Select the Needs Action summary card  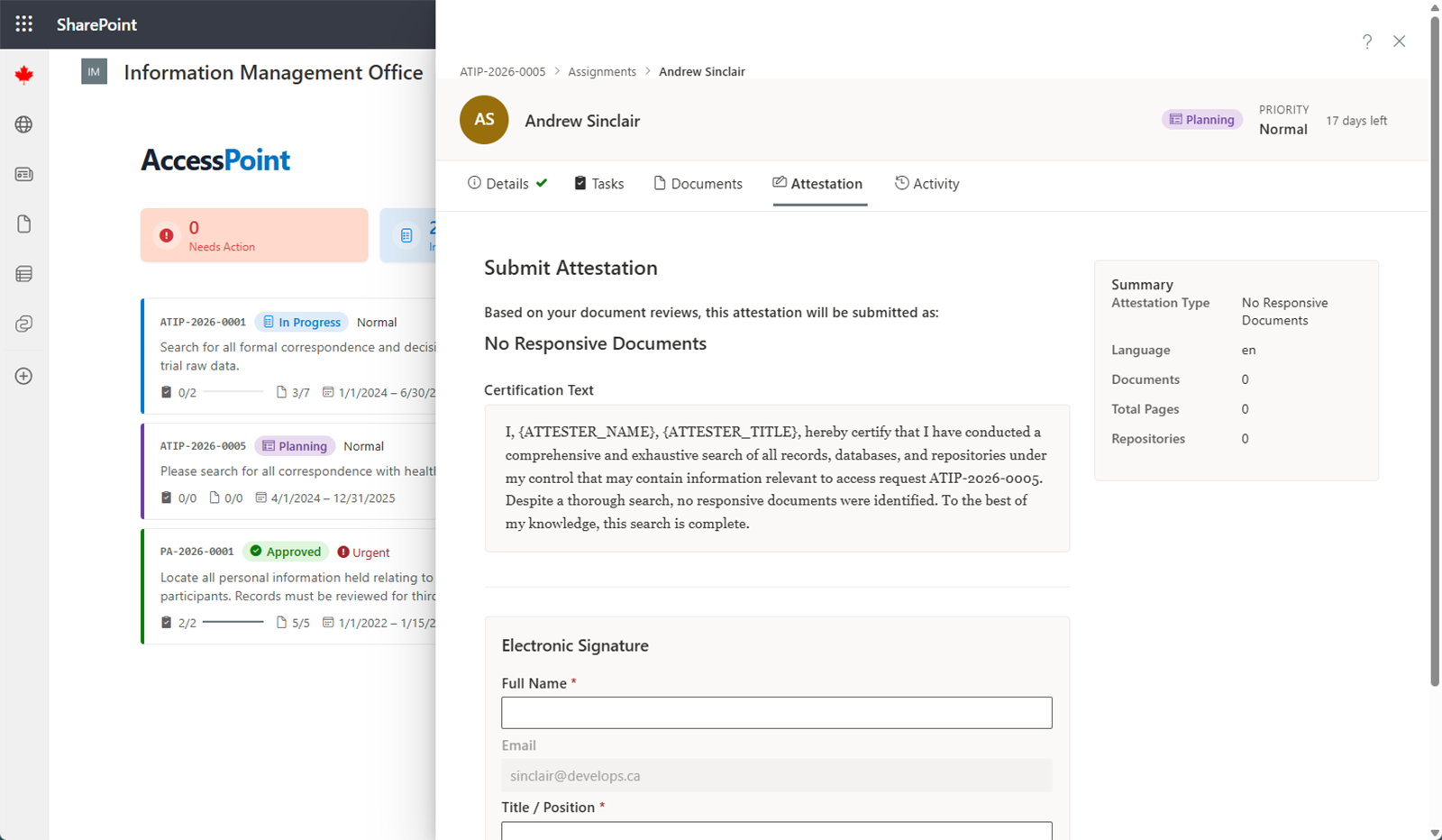(x=254, y=235)
